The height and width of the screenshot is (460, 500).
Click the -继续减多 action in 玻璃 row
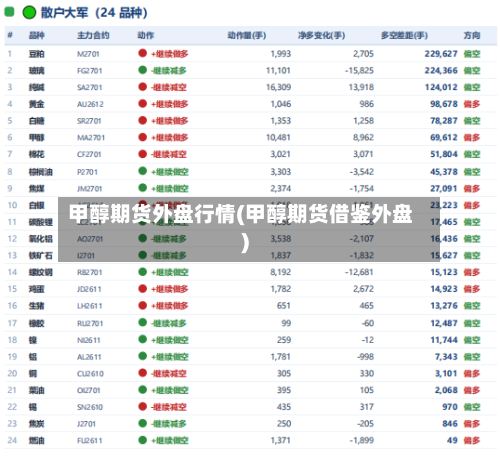169,70
